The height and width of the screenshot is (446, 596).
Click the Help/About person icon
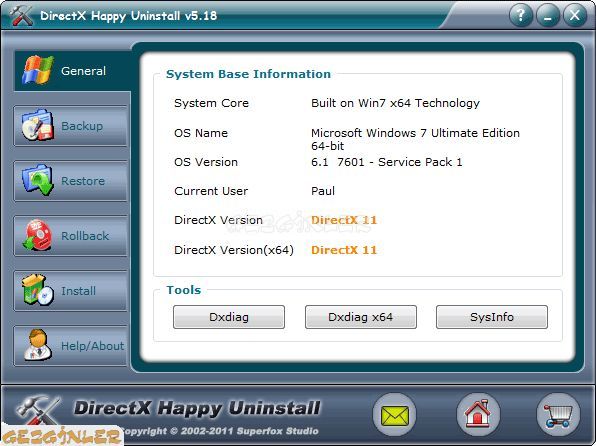point(37,345)
